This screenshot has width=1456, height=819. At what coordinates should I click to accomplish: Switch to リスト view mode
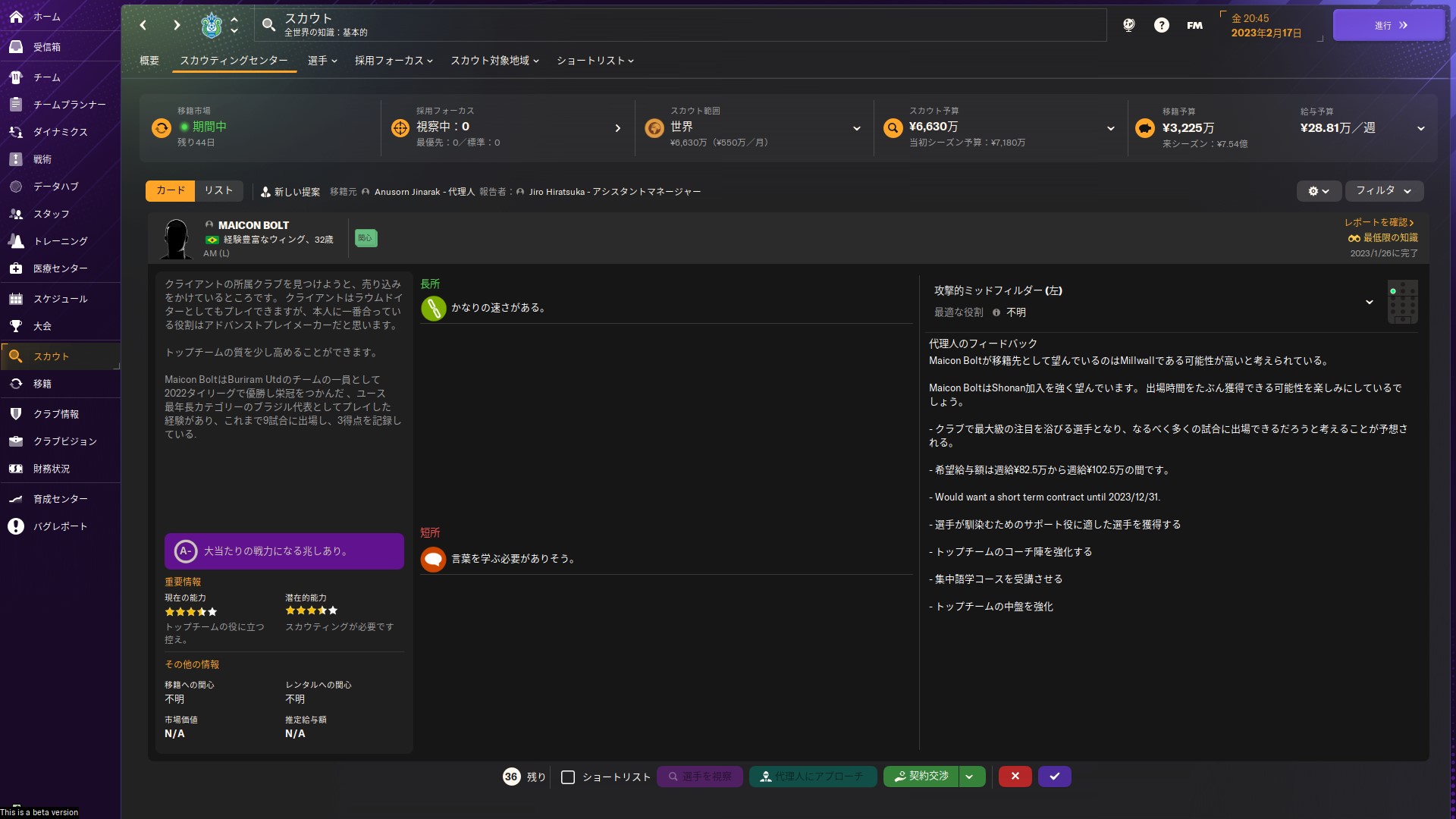(218, 190)
